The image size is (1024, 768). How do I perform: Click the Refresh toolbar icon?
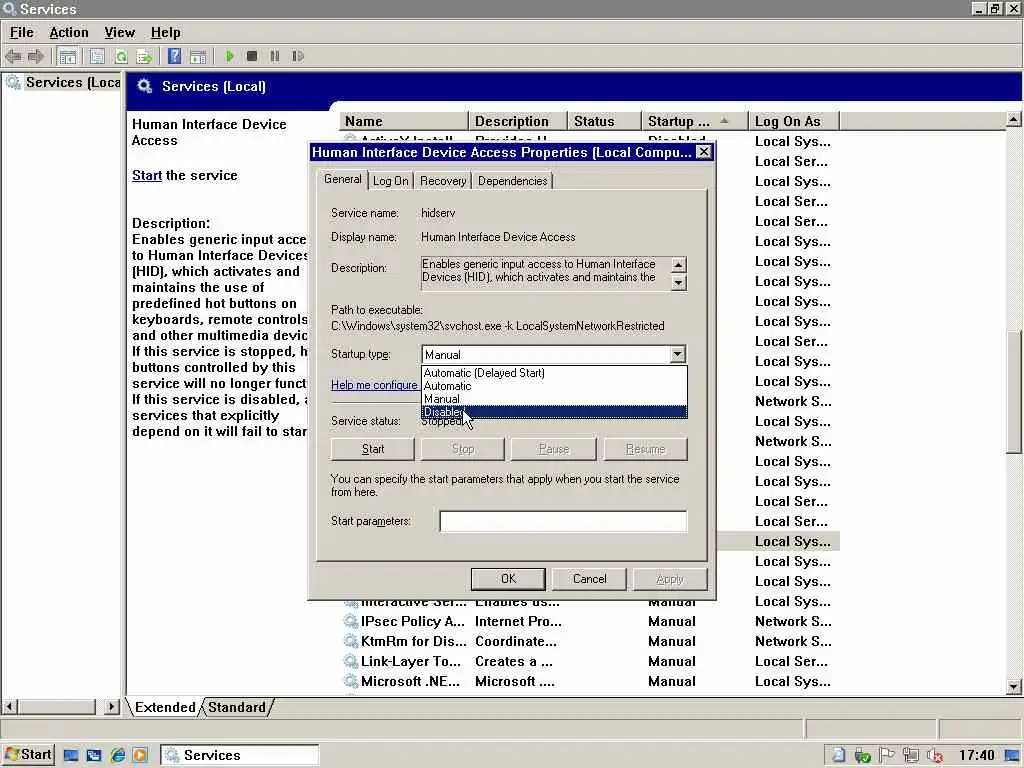pos(121,56)
